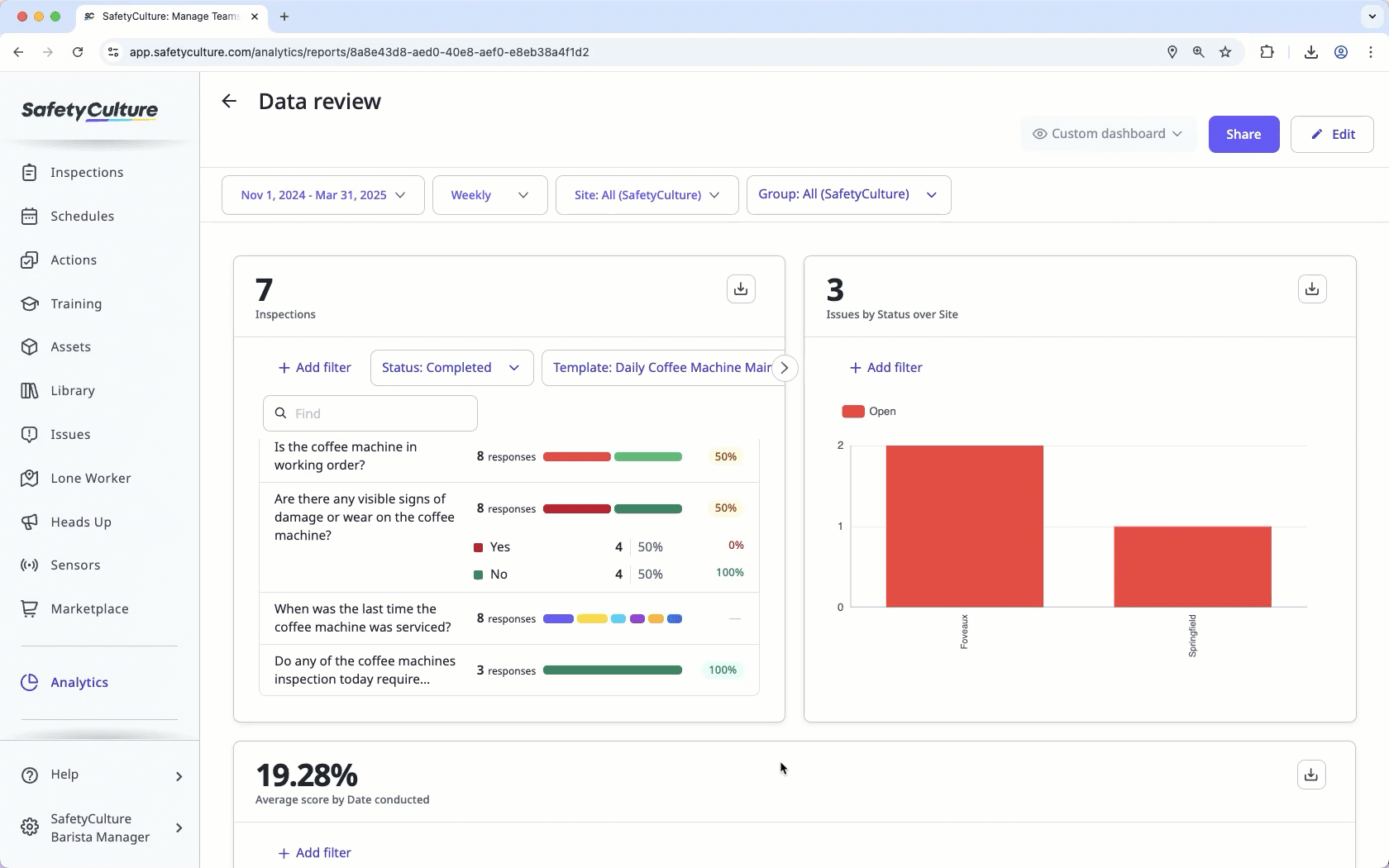
Task: Expand the SafetyCulture Barista Manager arrow
Action: (x=179, y=827)
